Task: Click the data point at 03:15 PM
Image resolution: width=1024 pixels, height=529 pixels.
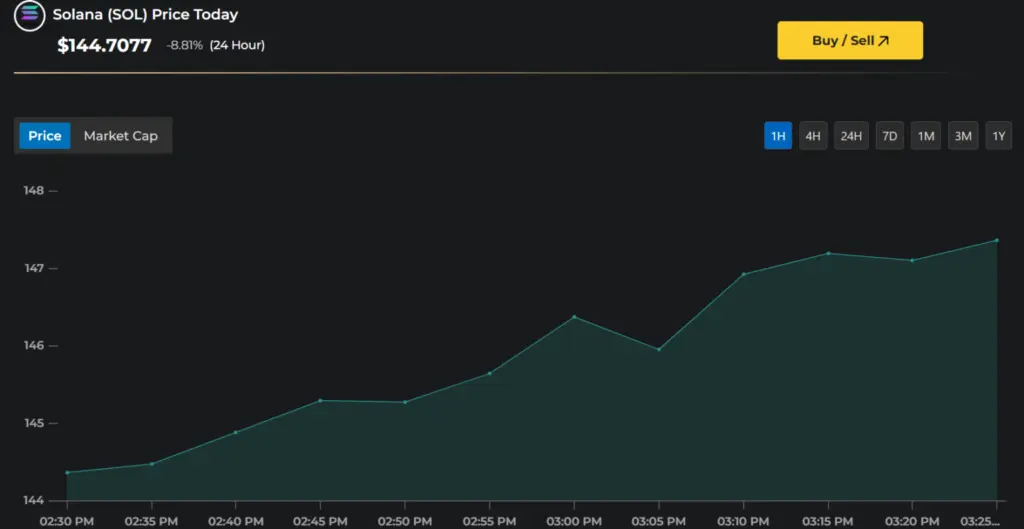Action: click(828, 253)
